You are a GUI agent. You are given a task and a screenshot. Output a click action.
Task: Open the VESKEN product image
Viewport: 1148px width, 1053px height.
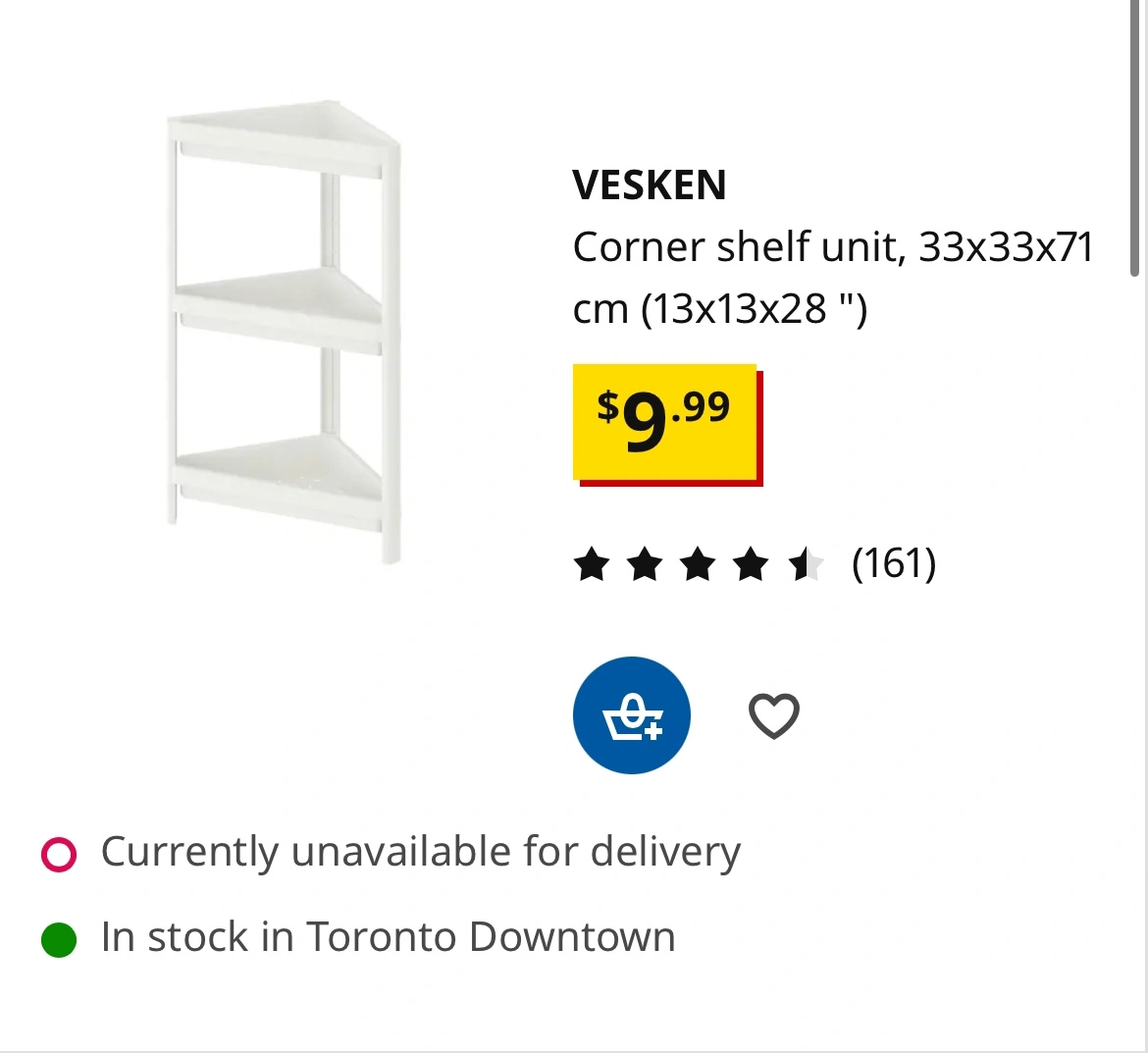285,331
